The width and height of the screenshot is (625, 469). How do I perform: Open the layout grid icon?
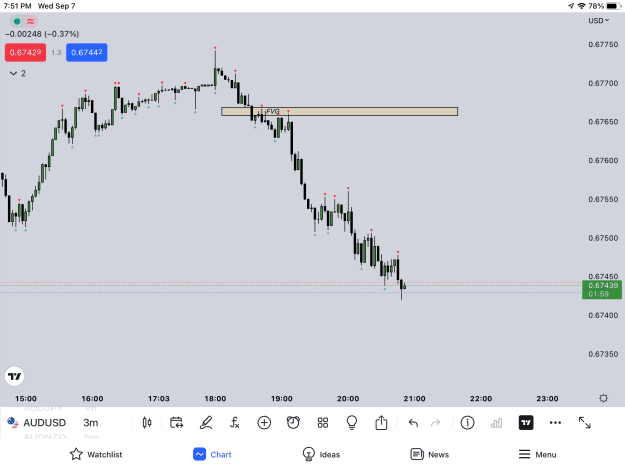(322, 422)
